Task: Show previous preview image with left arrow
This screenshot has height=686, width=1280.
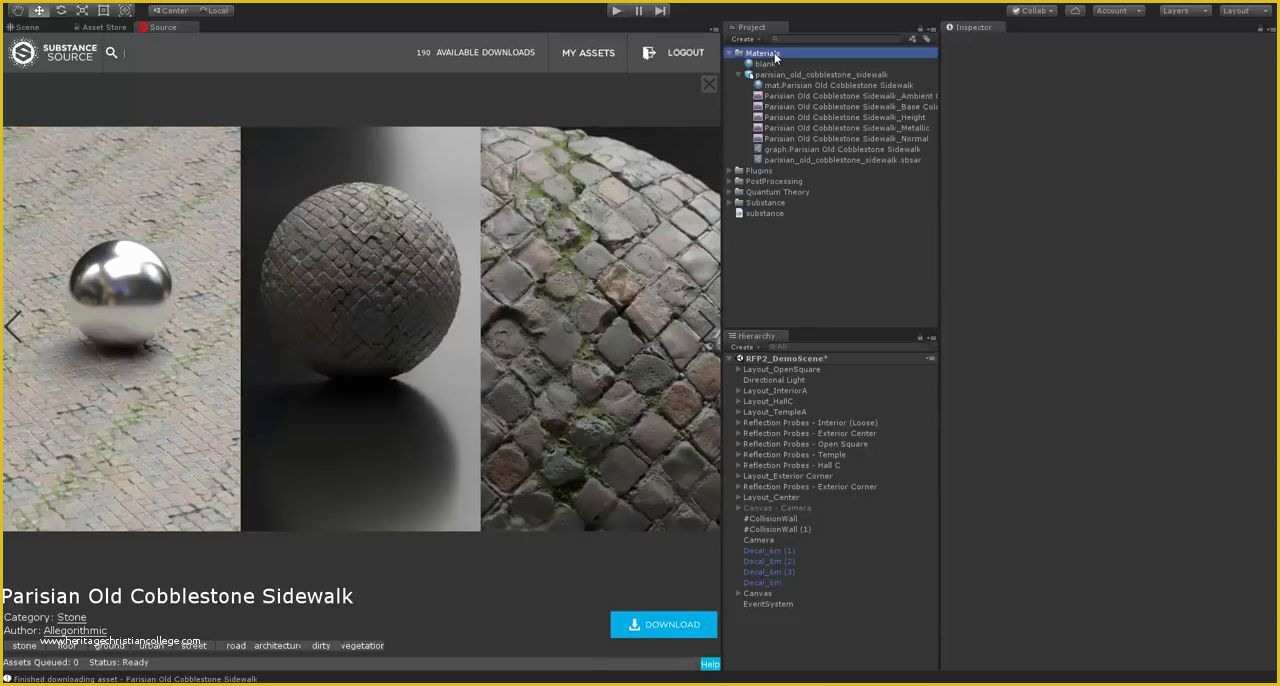Action: (x=13, y=326)
